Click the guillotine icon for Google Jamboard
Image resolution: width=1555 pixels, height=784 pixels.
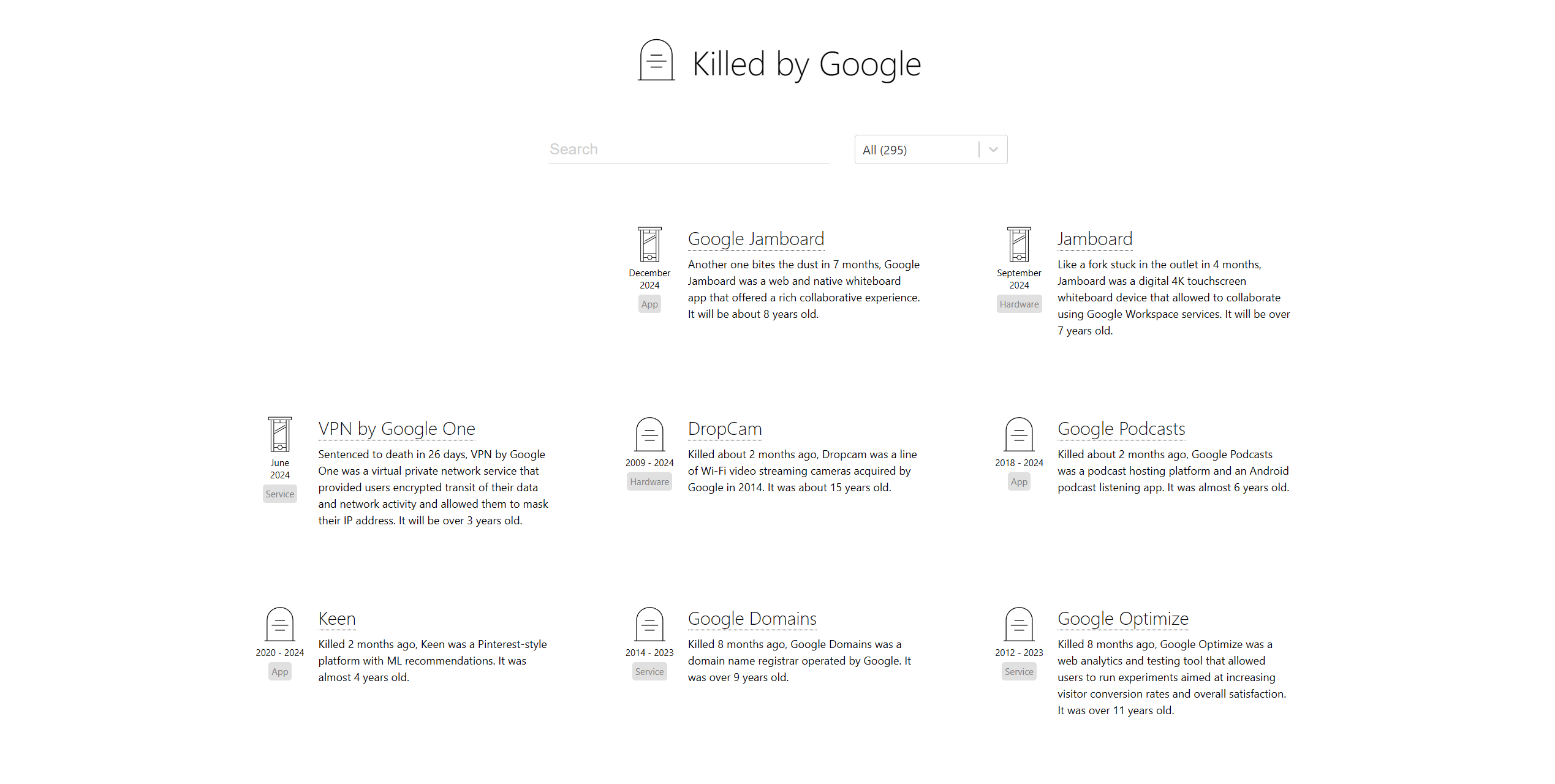pyautogui.click(x=649, y=244)
